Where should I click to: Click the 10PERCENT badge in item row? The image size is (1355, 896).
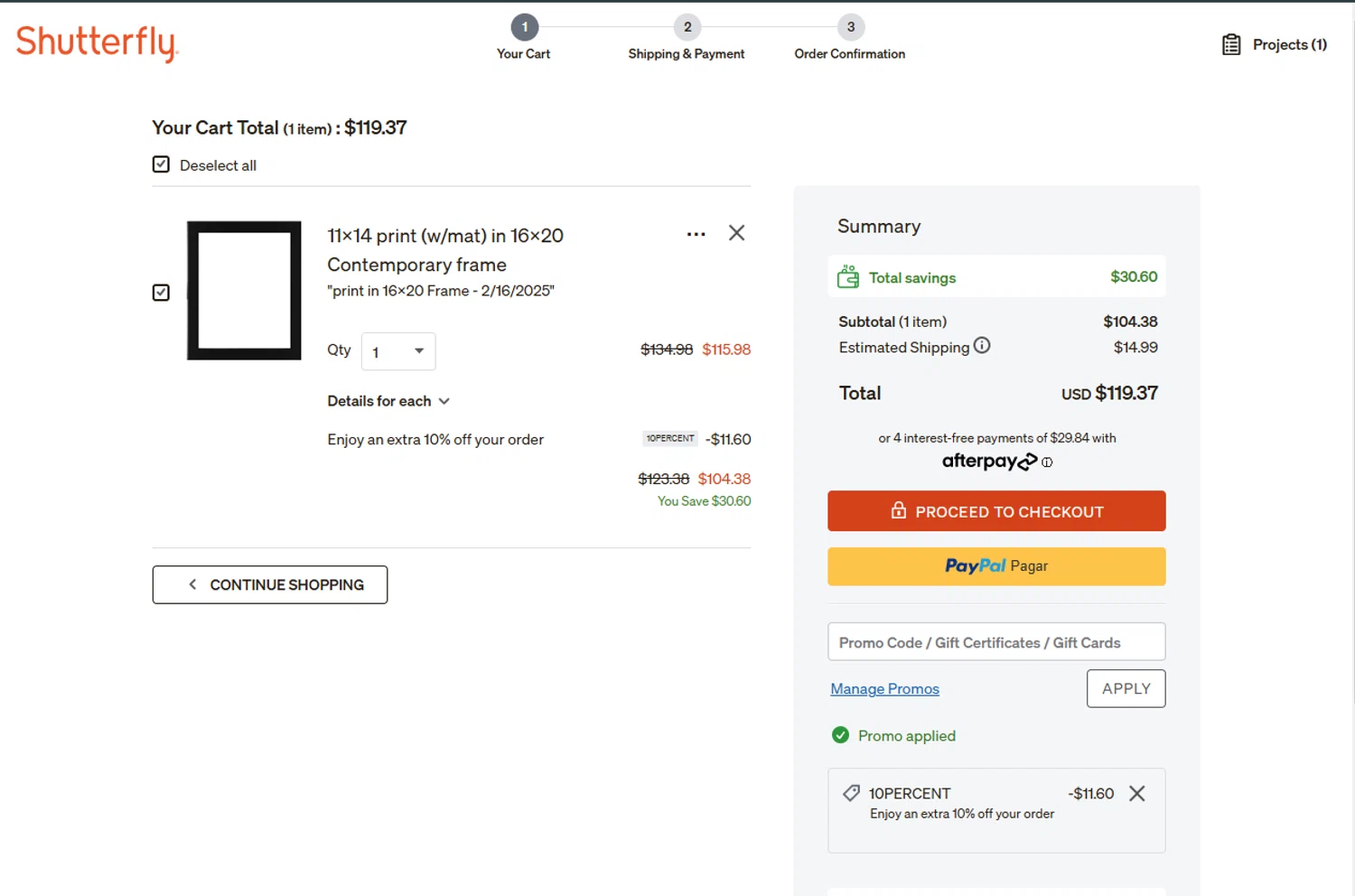670,438
